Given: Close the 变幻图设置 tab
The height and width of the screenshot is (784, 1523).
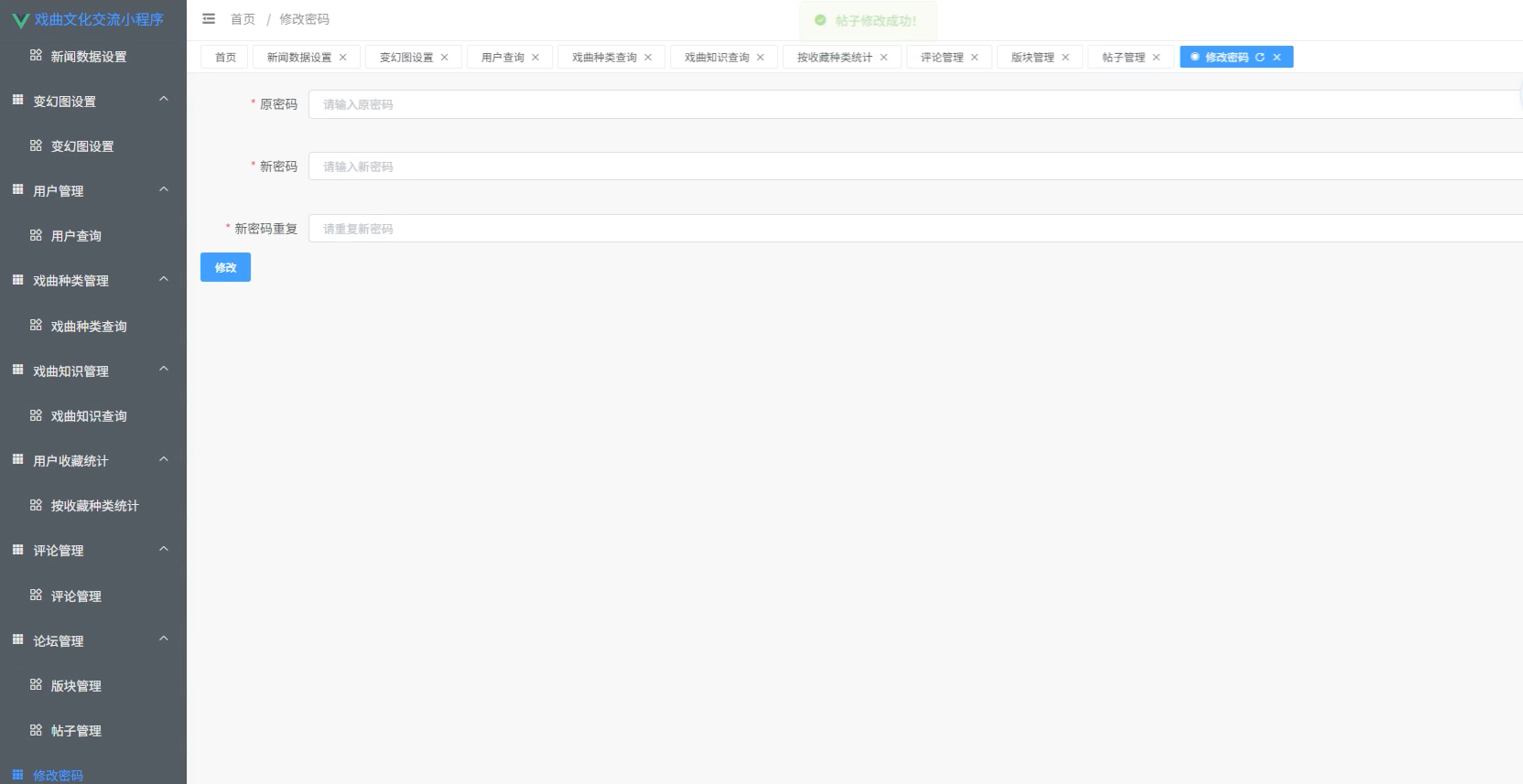Looking at the screenshot, I should pos(445,57).
